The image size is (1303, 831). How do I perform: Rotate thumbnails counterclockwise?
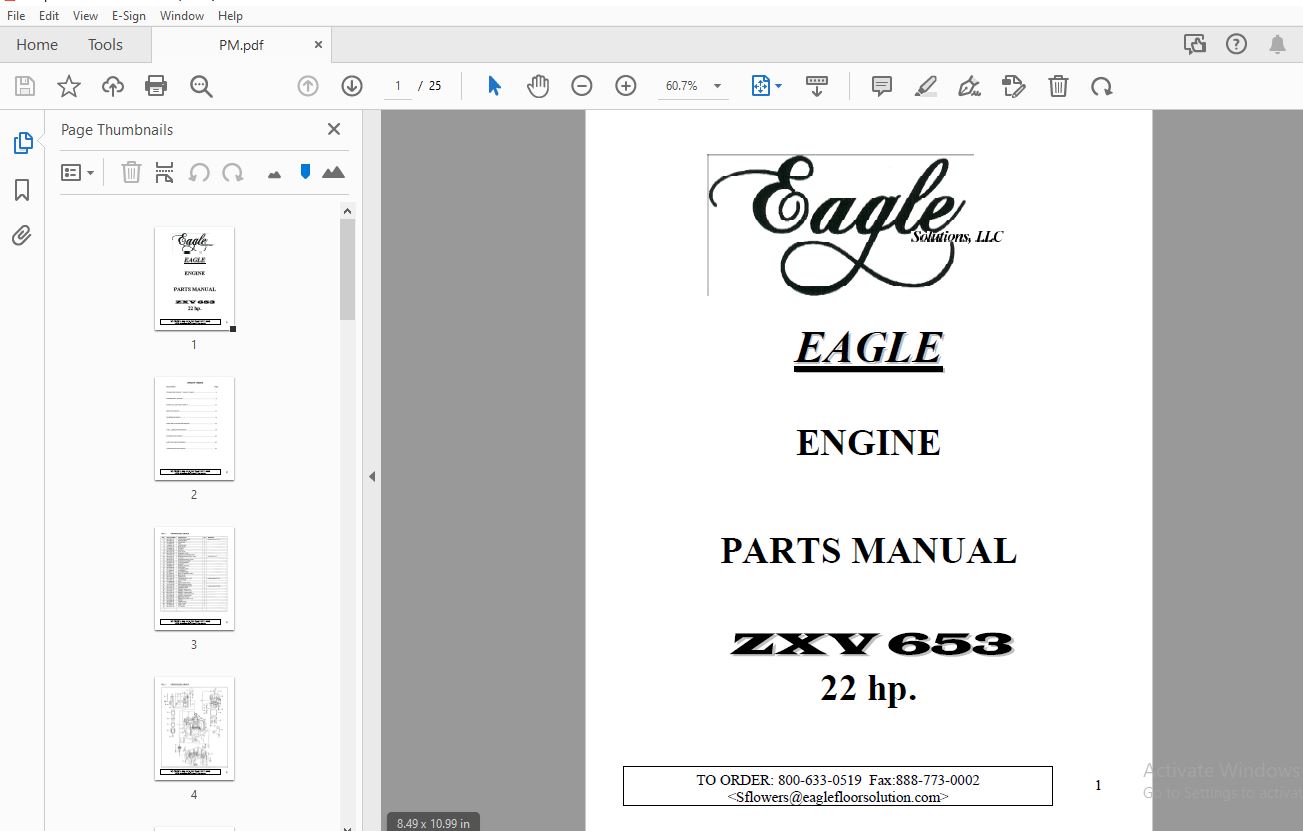(199, 172)
